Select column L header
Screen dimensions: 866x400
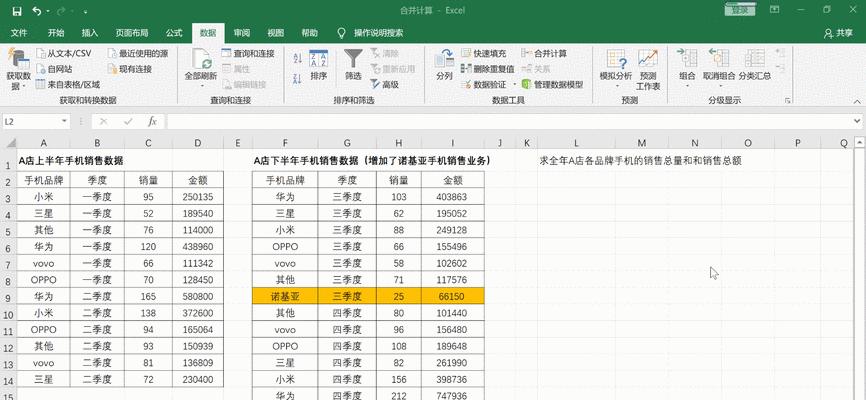point(575,144)
